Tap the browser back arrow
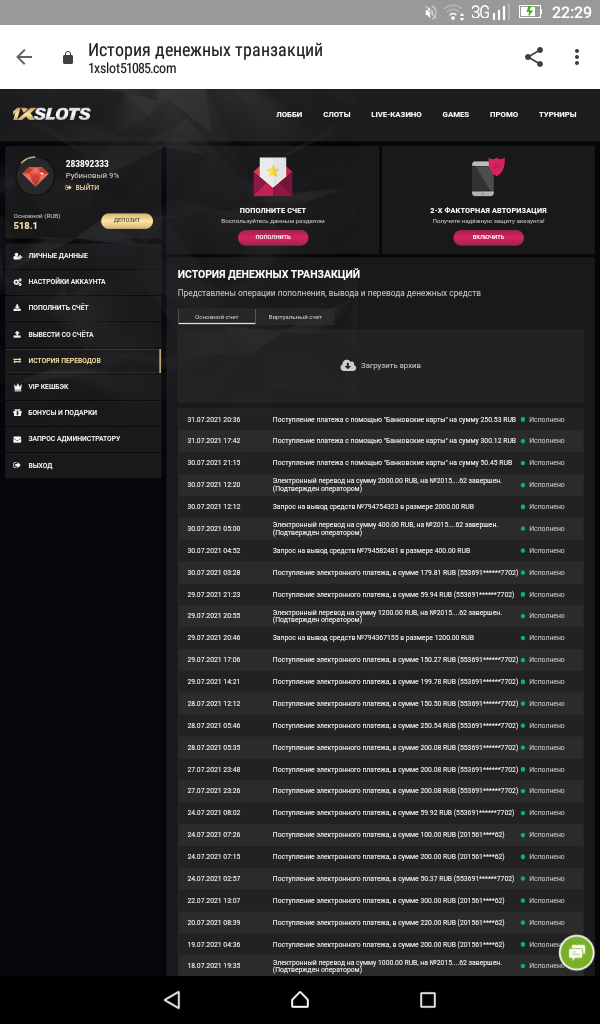Viewport: 600px width, 1024px height. coord(24,57)
